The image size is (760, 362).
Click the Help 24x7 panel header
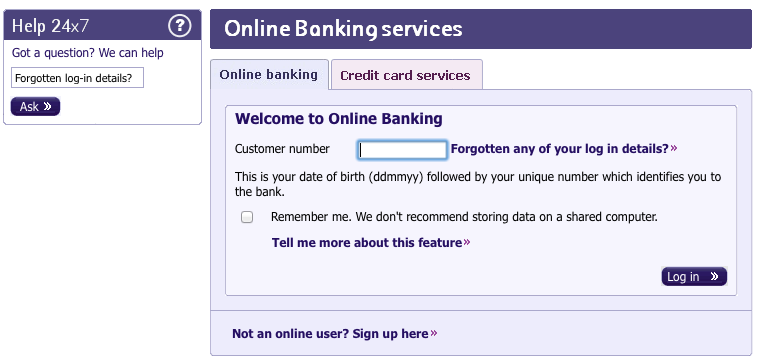[102, 26]
